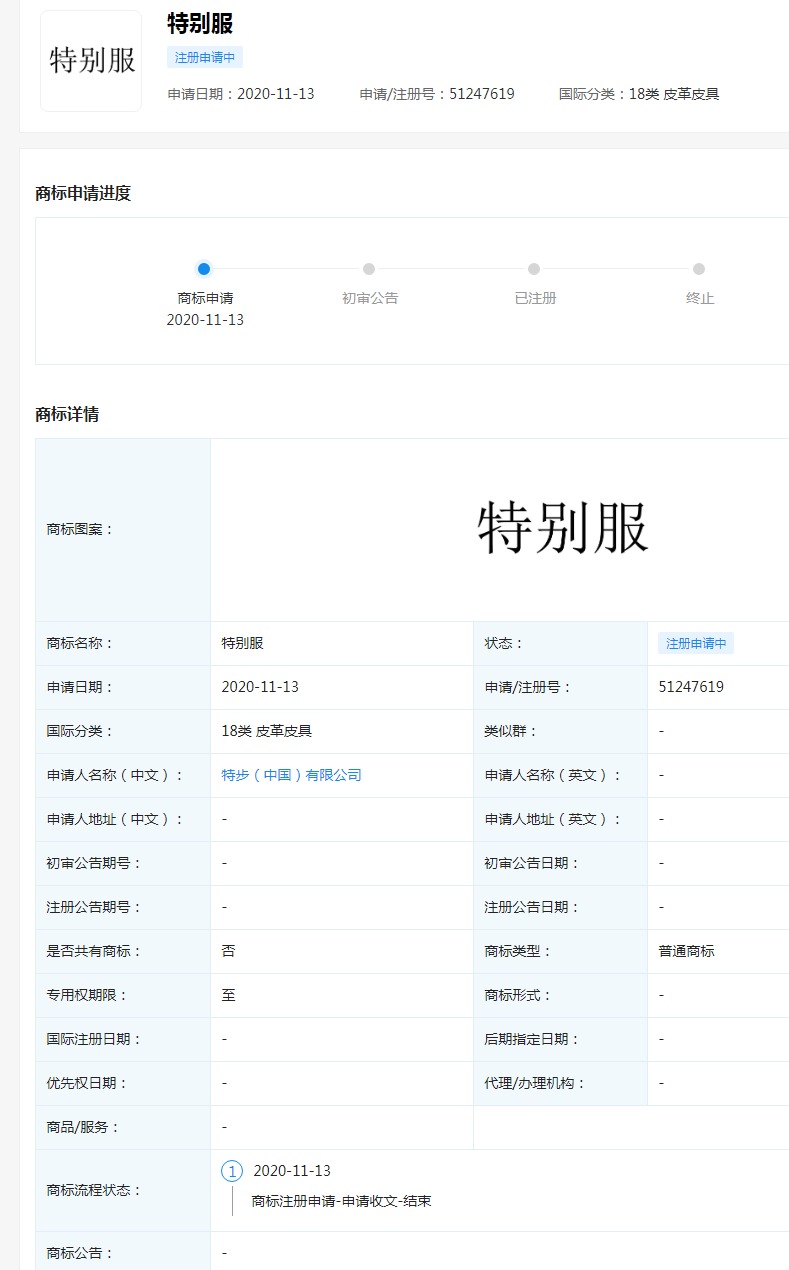Click the 申请/注册号 51247619 text in header
The height and width of the screenshot is (1270, 789).
(437, 94)
